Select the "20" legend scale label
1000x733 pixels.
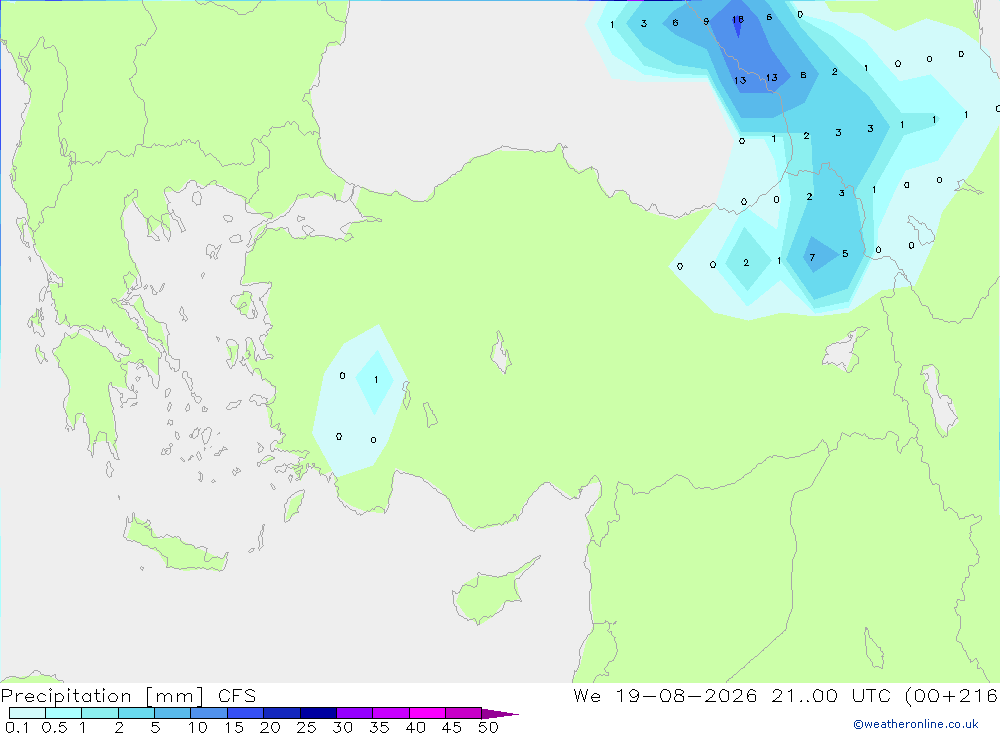point(270,727)
